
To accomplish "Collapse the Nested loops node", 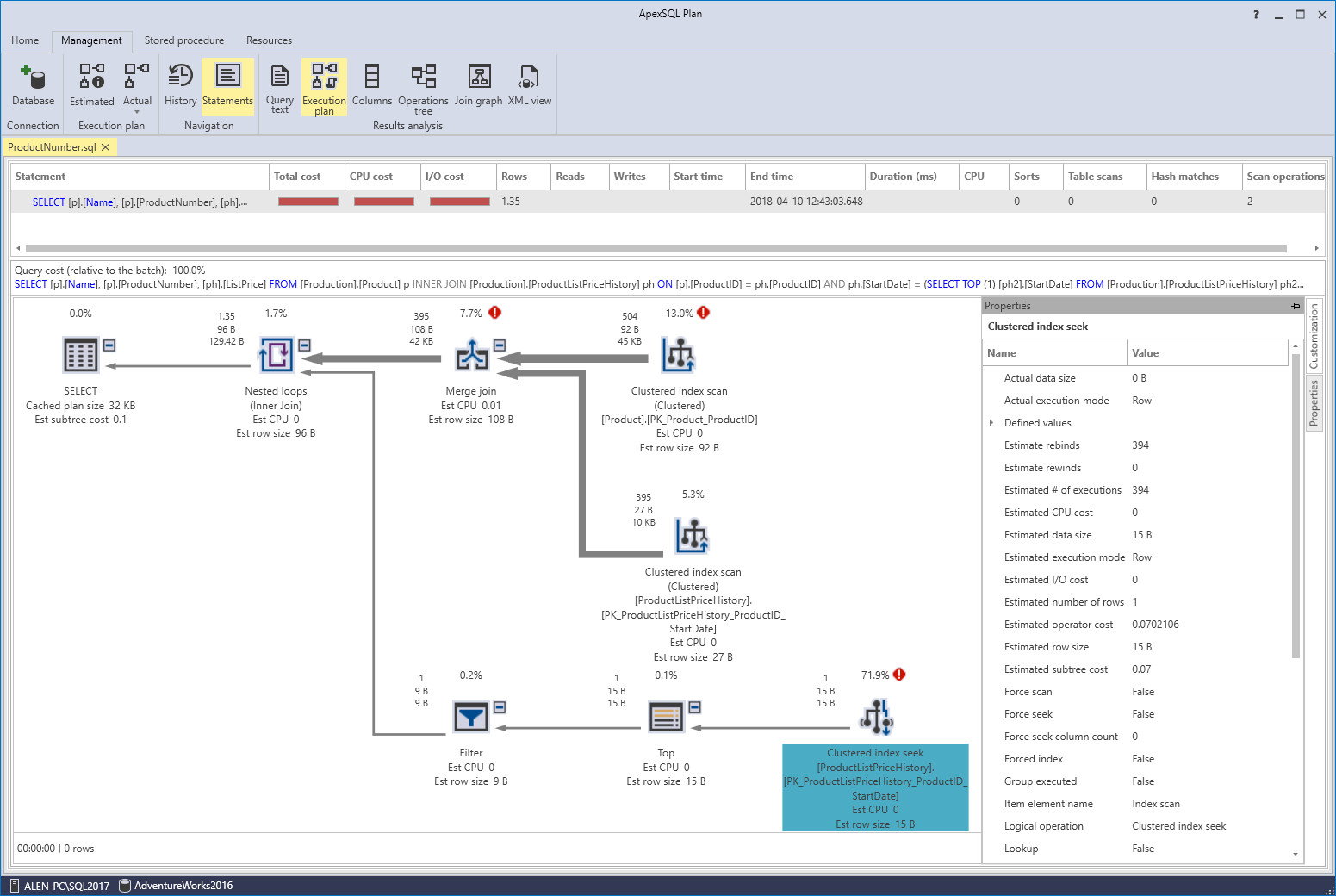I will point(305,345).
